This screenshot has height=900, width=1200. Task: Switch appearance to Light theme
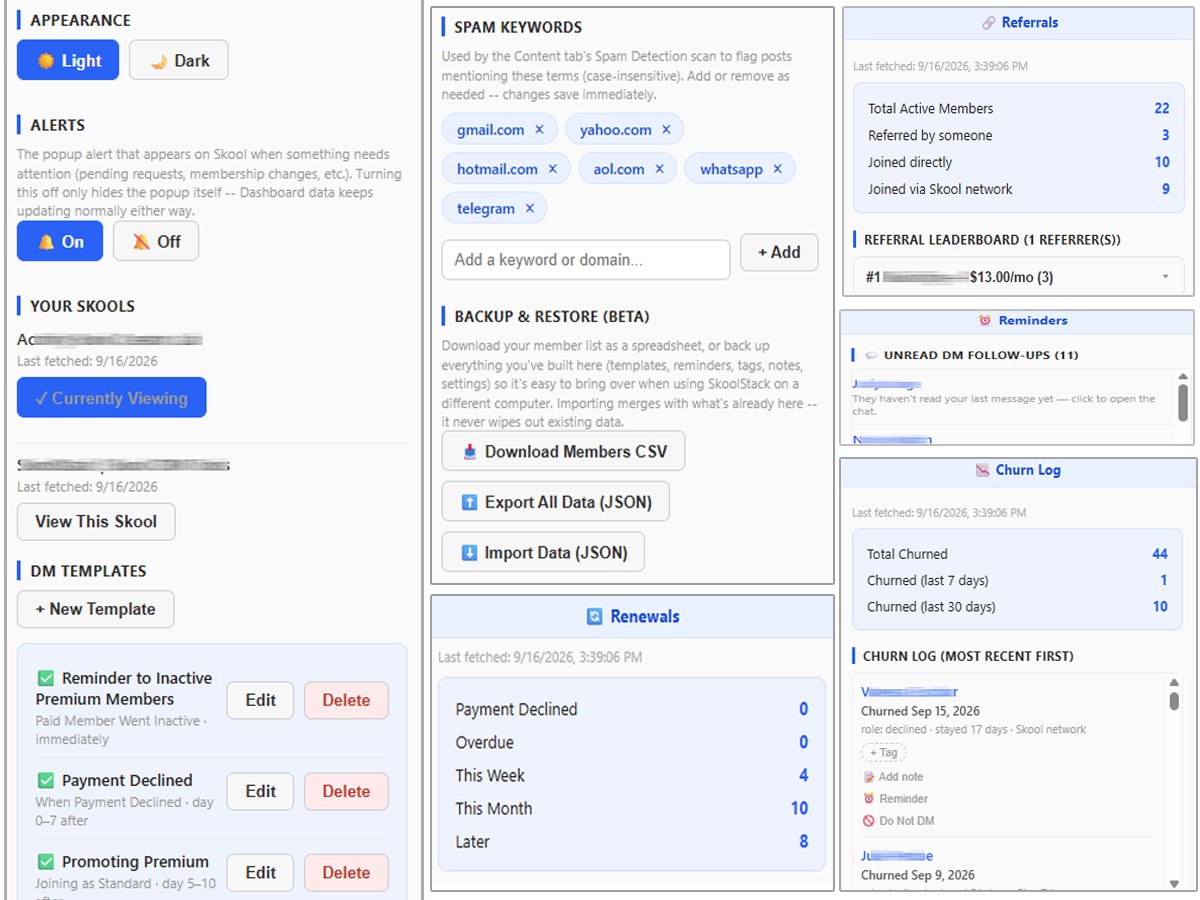[x=68, y=60]
